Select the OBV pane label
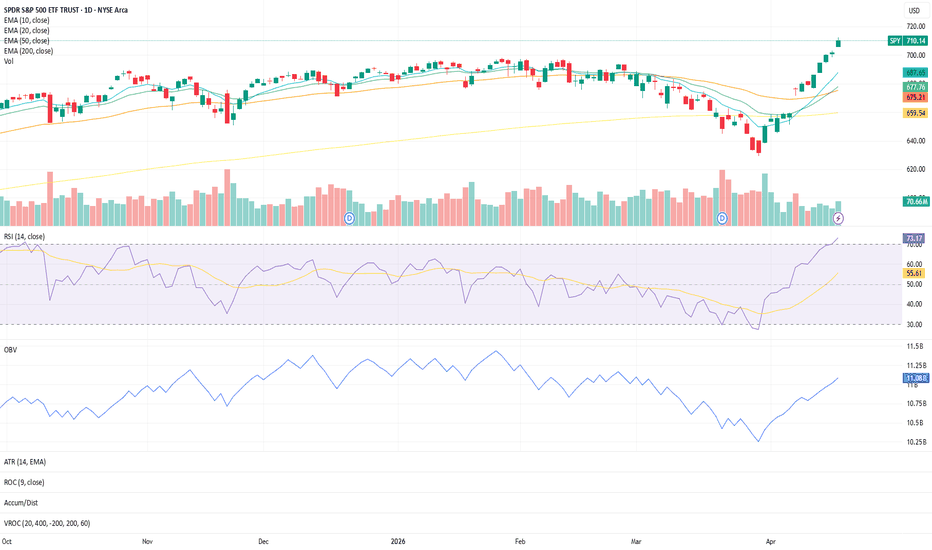Image resolution: width=932 pixels, height=550 pixels. 10,350
